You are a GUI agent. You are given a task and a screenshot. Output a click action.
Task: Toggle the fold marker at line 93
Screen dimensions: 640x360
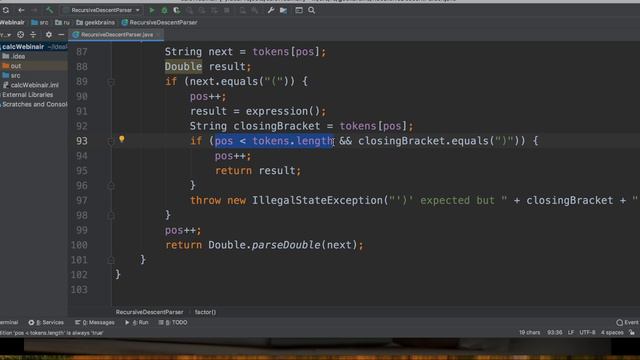111,141
